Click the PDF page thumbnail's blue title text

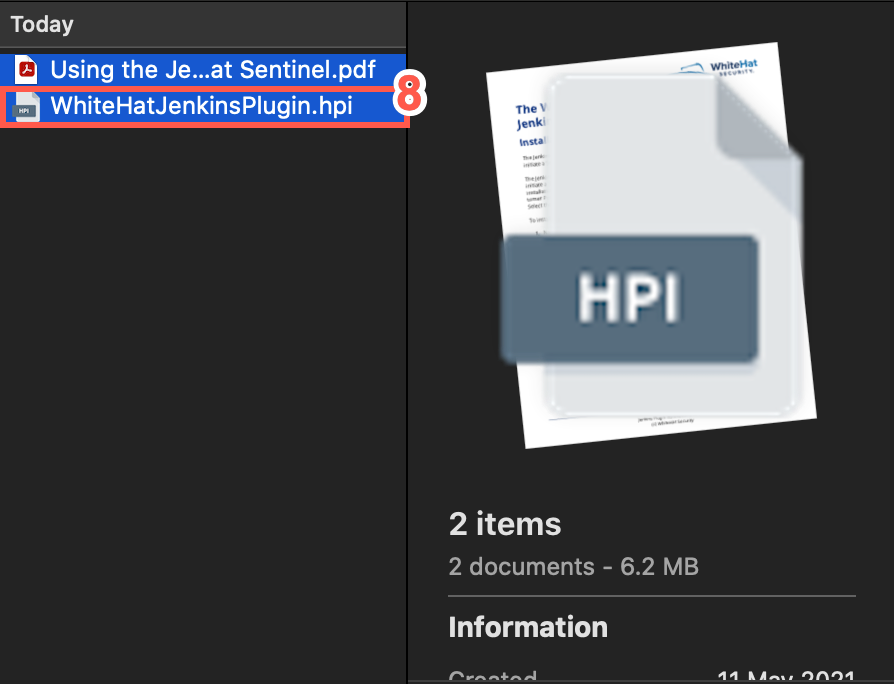click(528, 116)
